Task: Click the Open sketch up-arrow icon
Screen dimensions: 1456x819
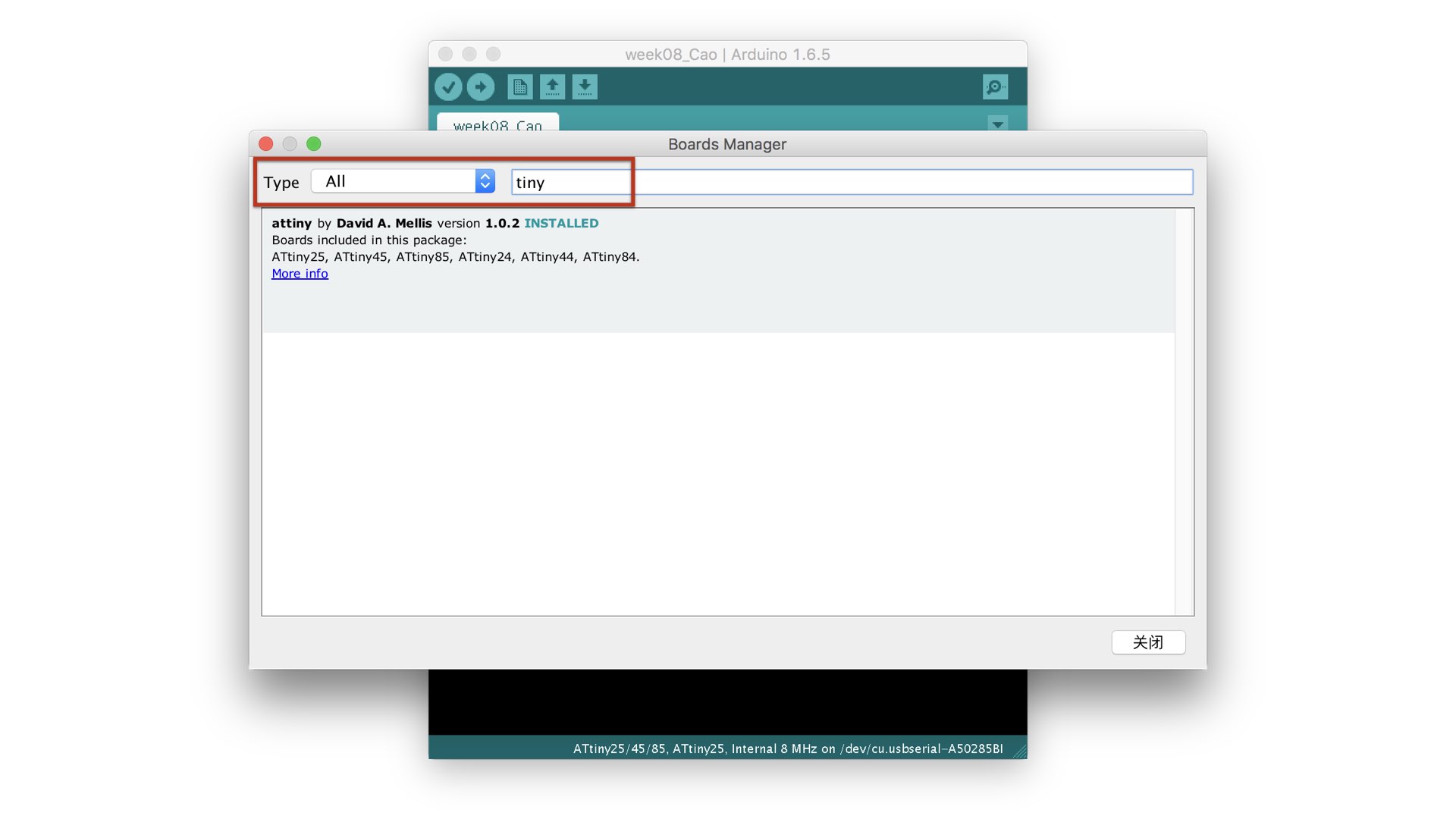Action: [553, 87]
